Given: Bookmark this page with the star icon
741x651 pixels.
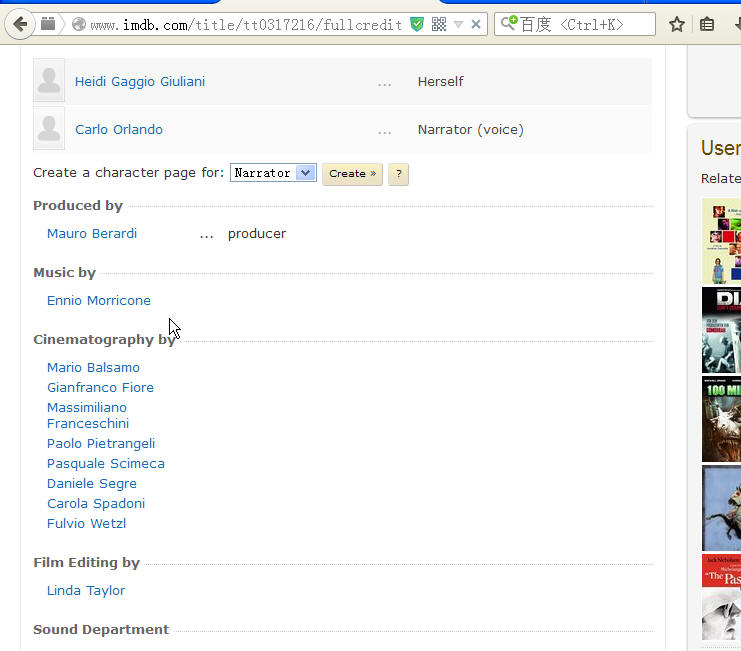Looking at the screenshot, I should coord(677,24).
